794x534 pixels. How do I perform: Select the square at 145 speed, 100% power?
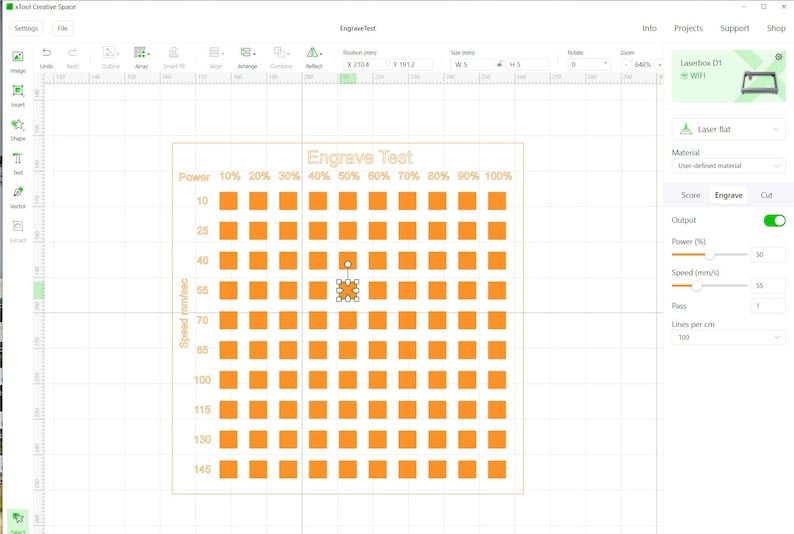tap(497, 469)
